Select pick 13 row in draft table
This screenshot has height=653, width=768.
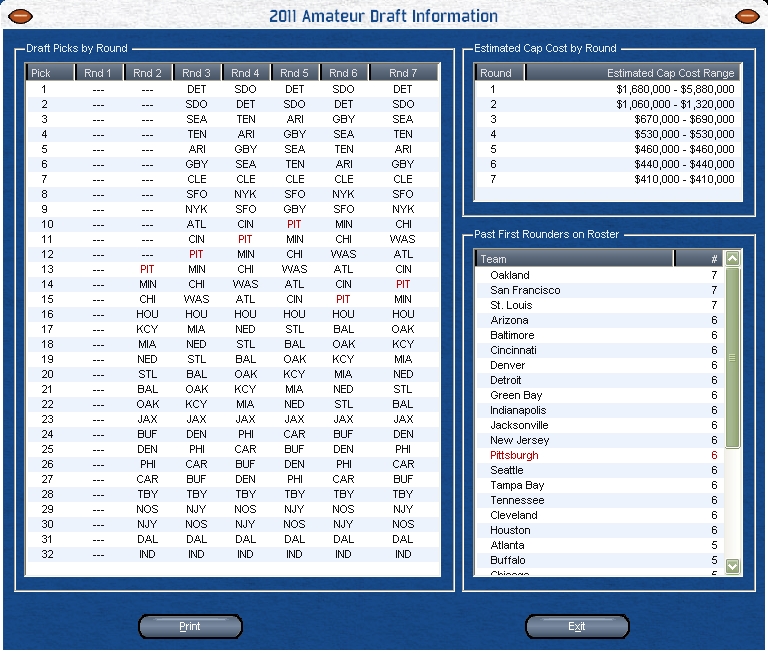point(230,269)
